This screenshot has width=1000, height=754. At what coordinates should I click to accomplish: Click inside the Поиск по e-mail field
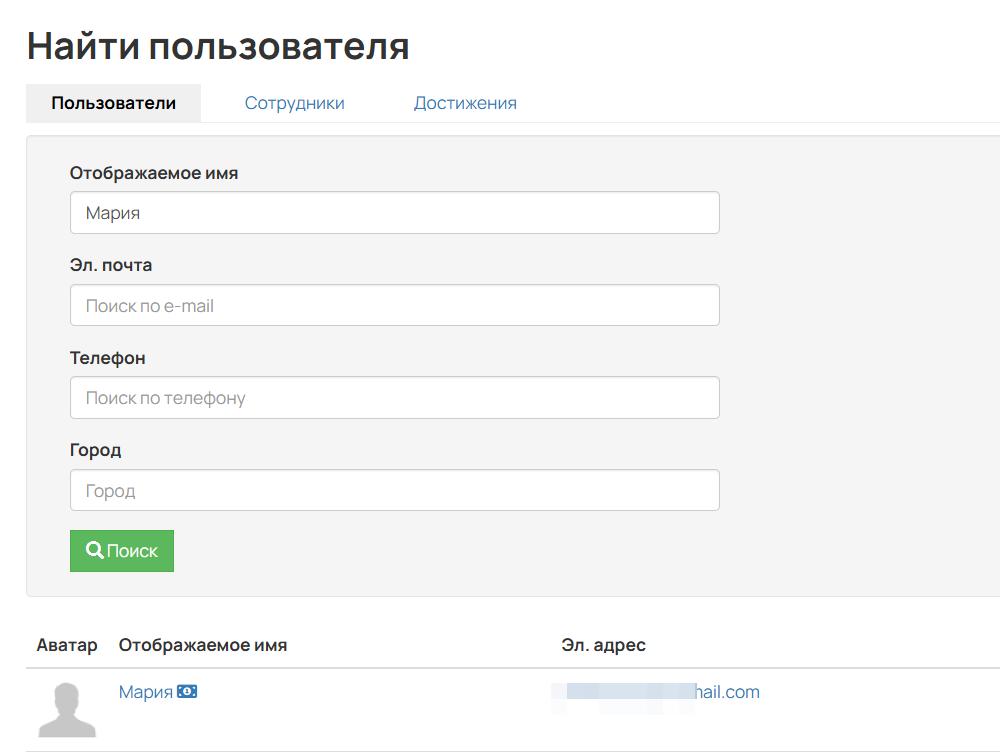click(394, 305)
